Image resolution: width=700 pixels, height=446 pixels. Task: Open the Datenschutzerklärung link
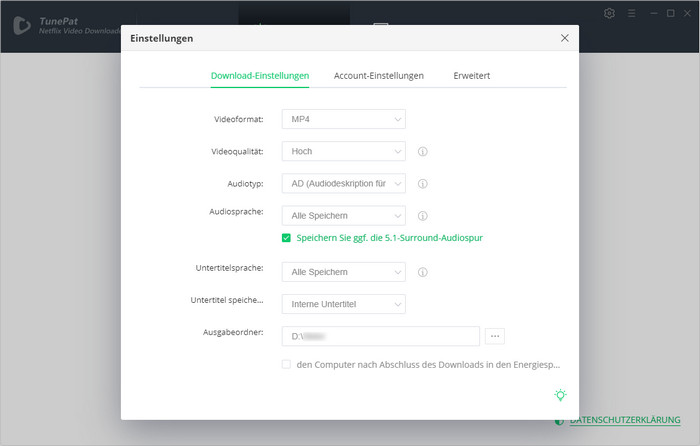click(x=625, y=421)
